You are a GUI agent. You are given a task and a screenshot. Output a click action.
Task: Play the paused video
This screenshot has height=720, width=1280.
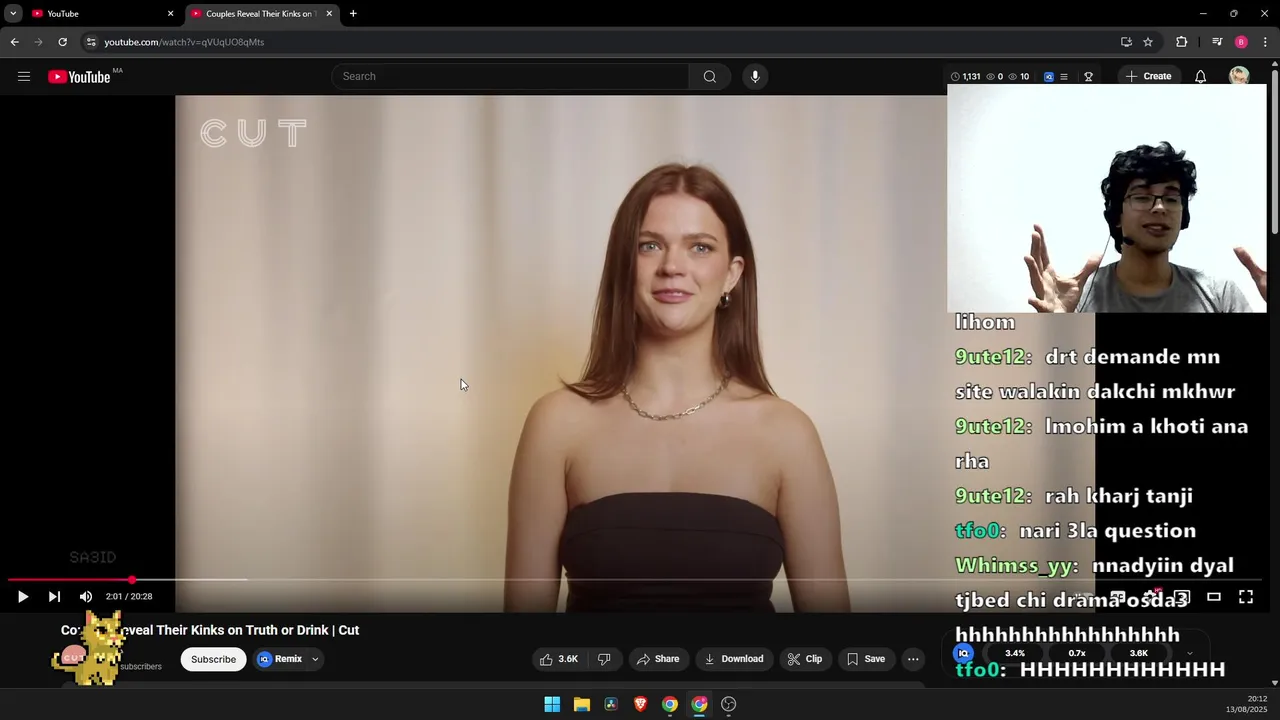coord(22,596)
